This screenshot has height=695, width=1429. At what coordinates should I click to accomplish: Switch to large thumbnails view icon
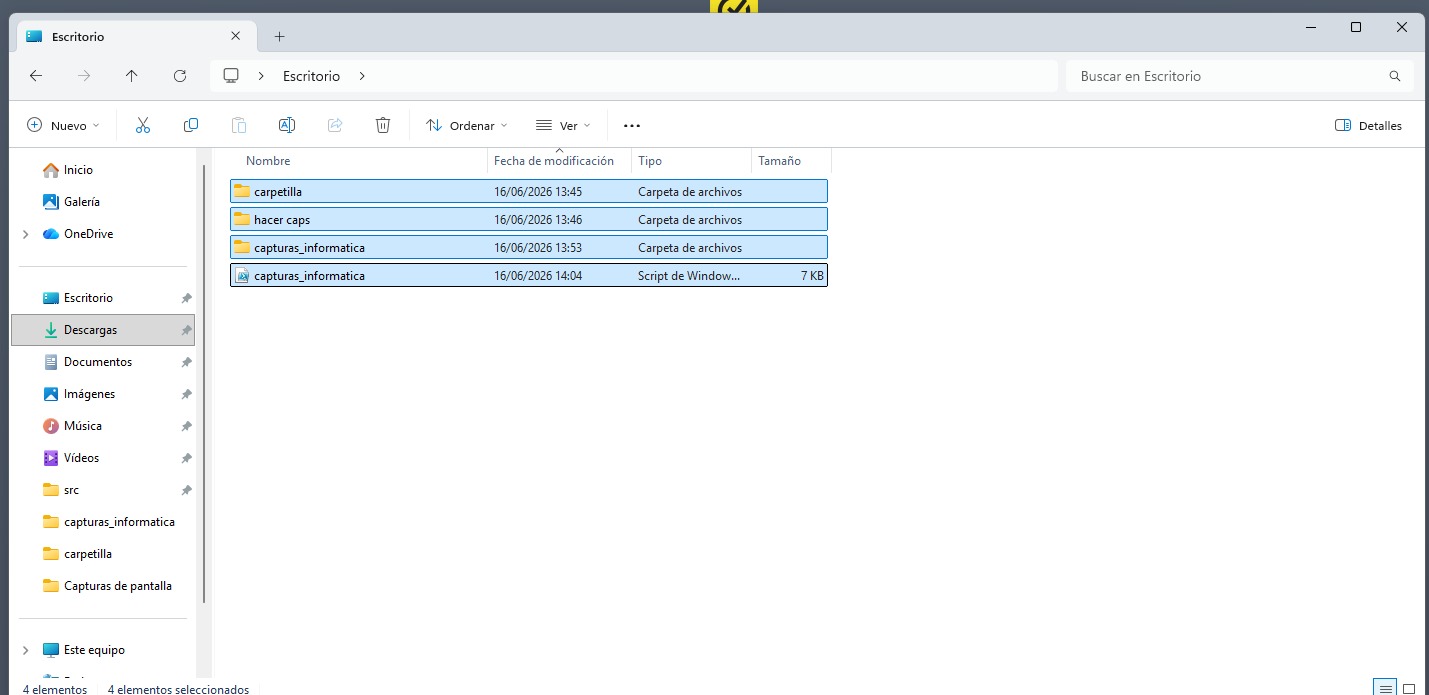tap(1409, 688)
